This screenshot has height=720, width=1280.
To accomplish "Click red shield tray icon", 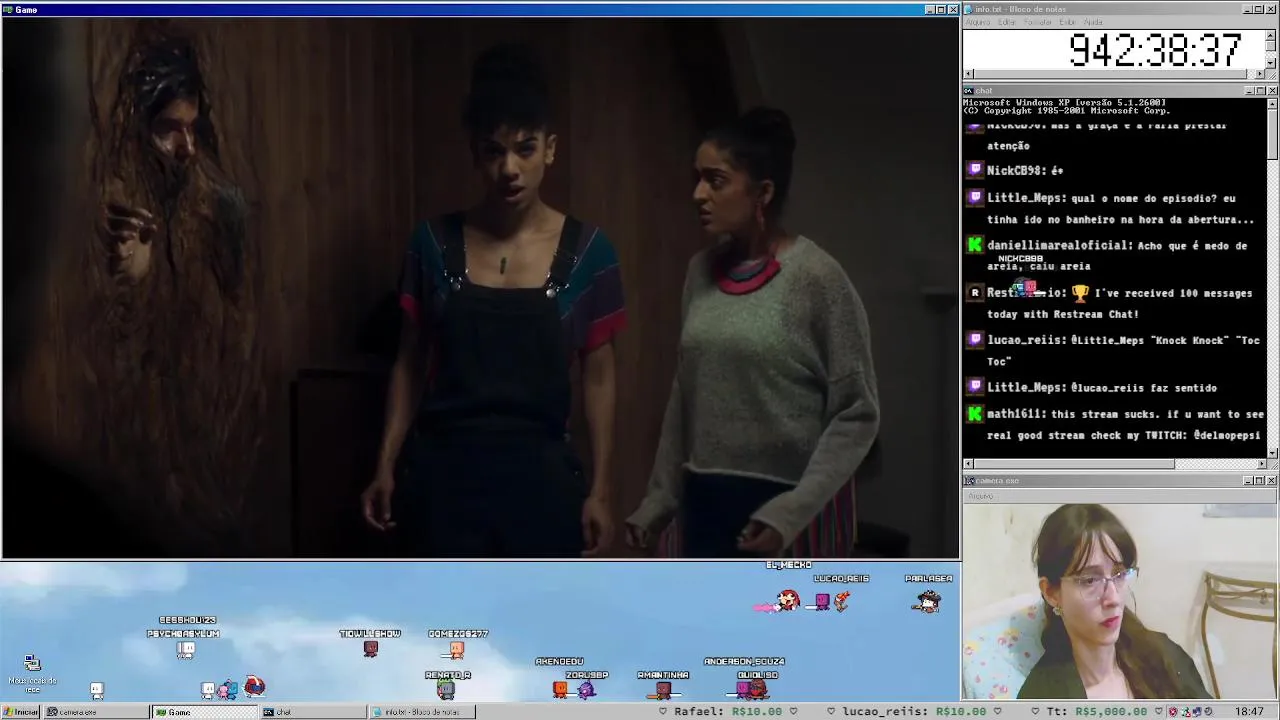I will point(1173,712).
